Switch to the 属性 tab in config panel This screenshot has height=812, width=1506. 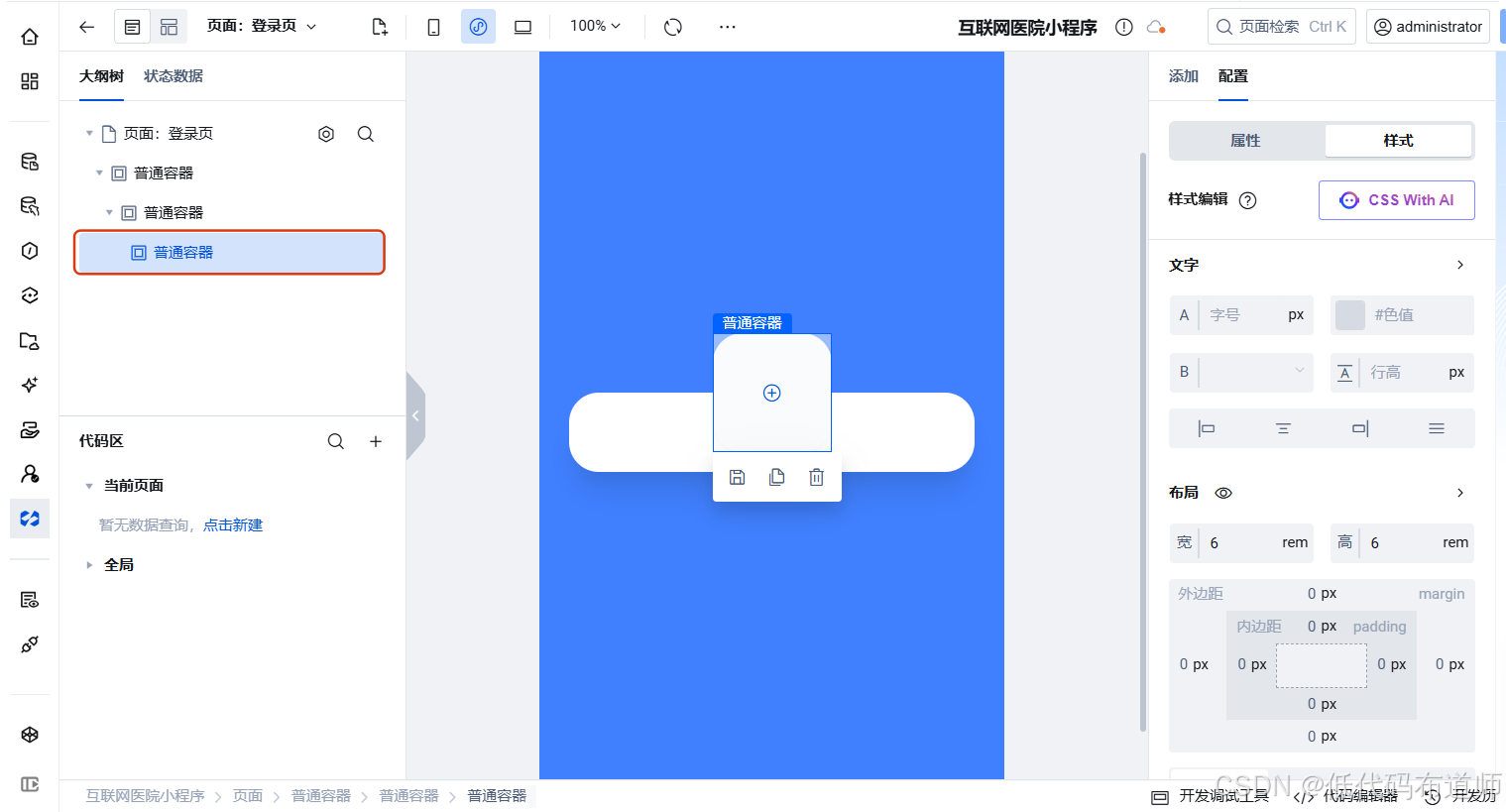(1246, 140)
